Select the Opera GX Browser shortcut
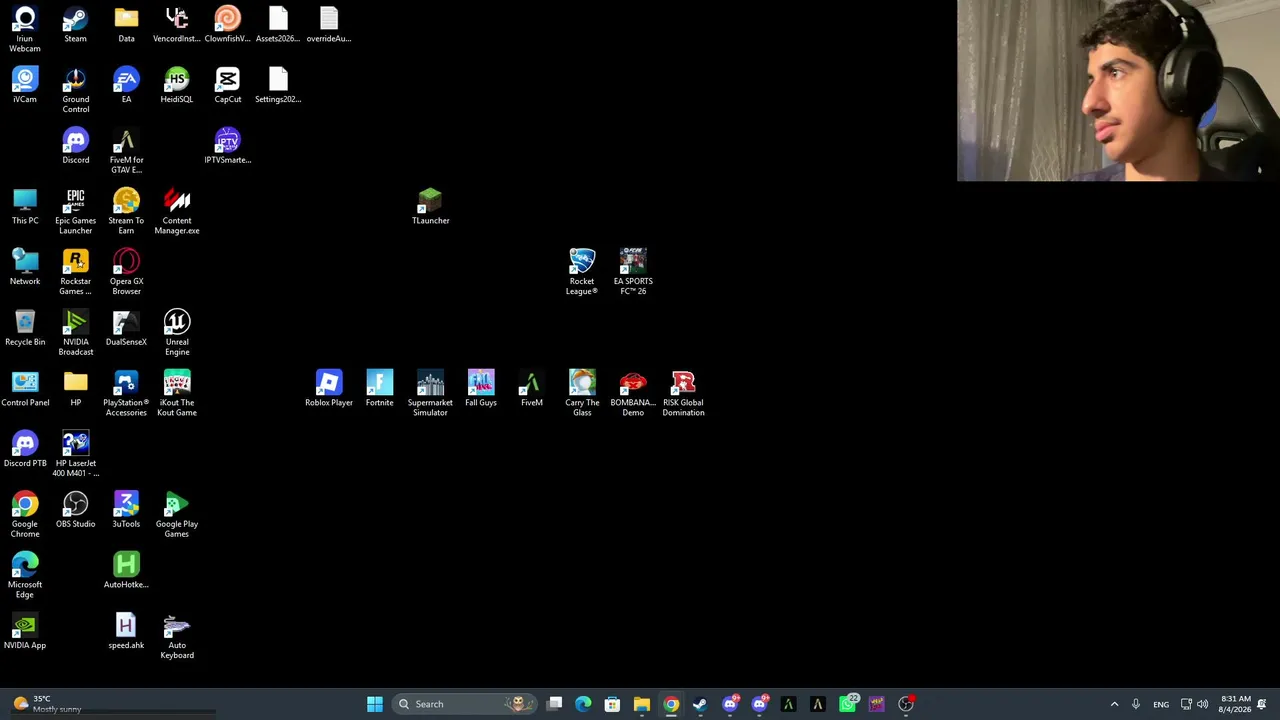Image resolution: width=1280 pixels, height=720 pixels. (126, 273)
